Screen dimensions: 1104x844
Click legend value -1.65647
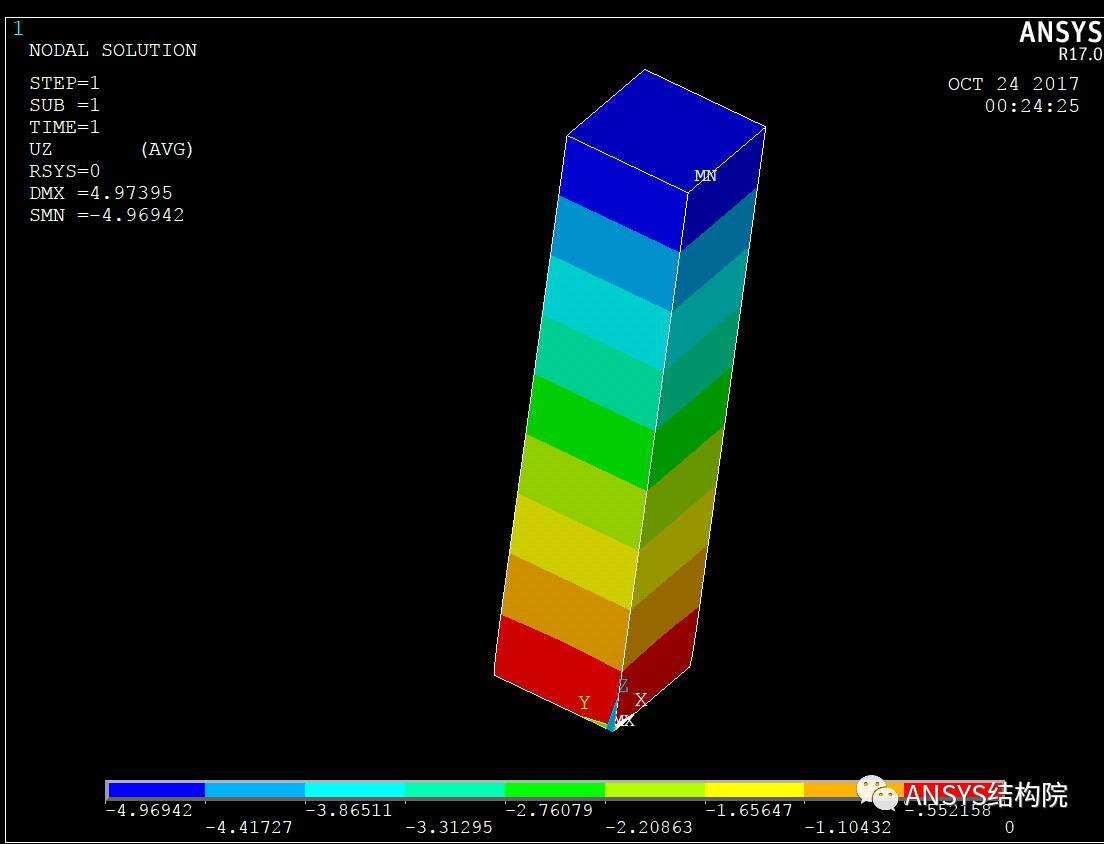pyautogui.click(x=748, y=810)
